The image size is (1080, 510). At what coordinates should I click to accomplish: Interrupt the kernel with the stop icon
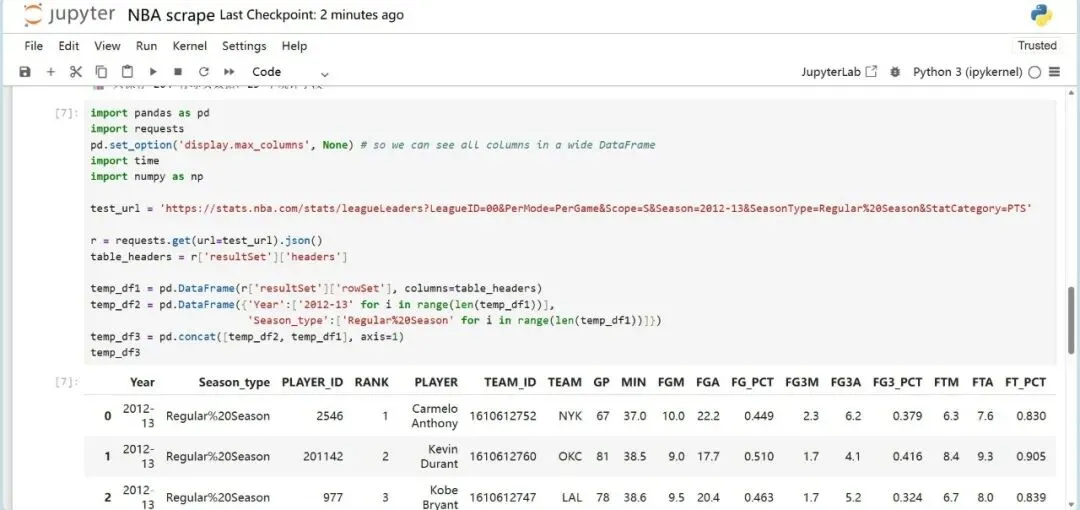178,72
